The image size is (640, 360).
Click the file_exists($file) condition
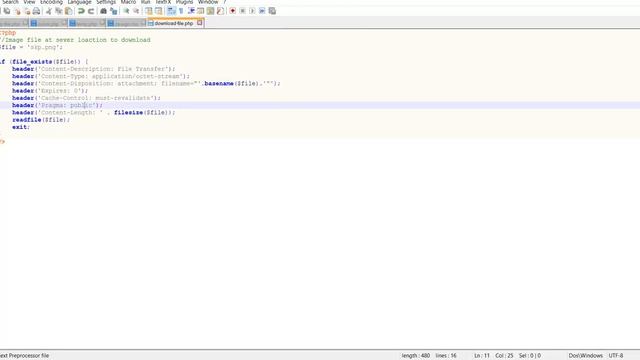[x=45, y=62]
